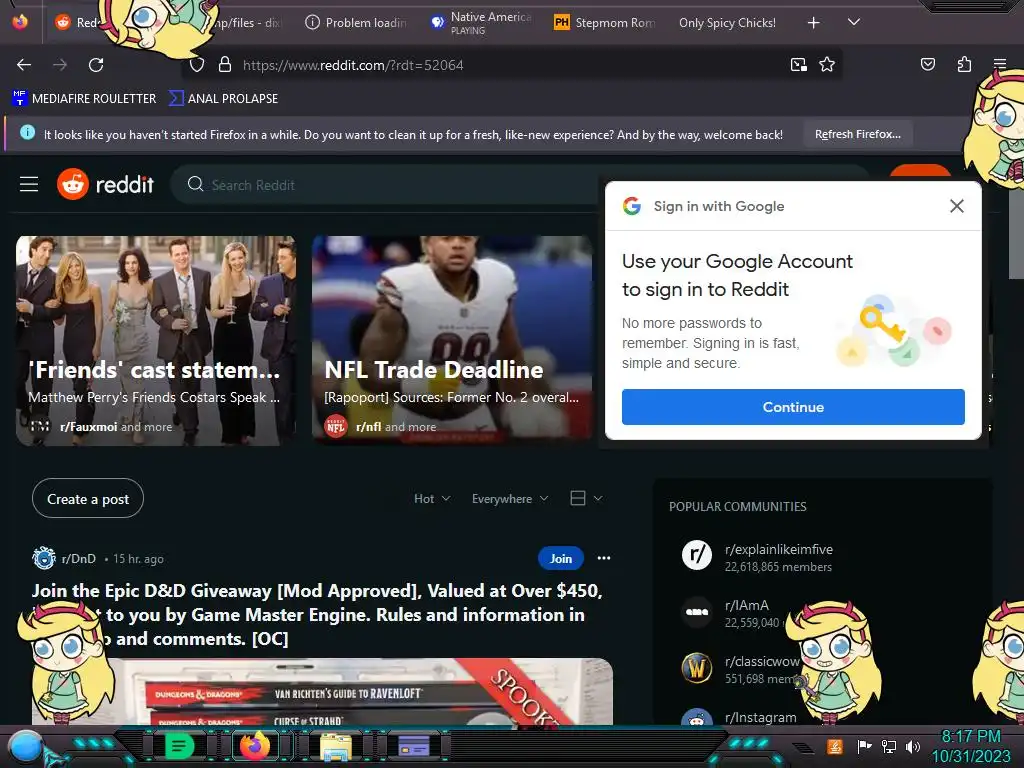The width and height of the screenshot is (1024, 768).
Task: Open the Epic D&D Giveaway post title
Action: coord(317,615)
